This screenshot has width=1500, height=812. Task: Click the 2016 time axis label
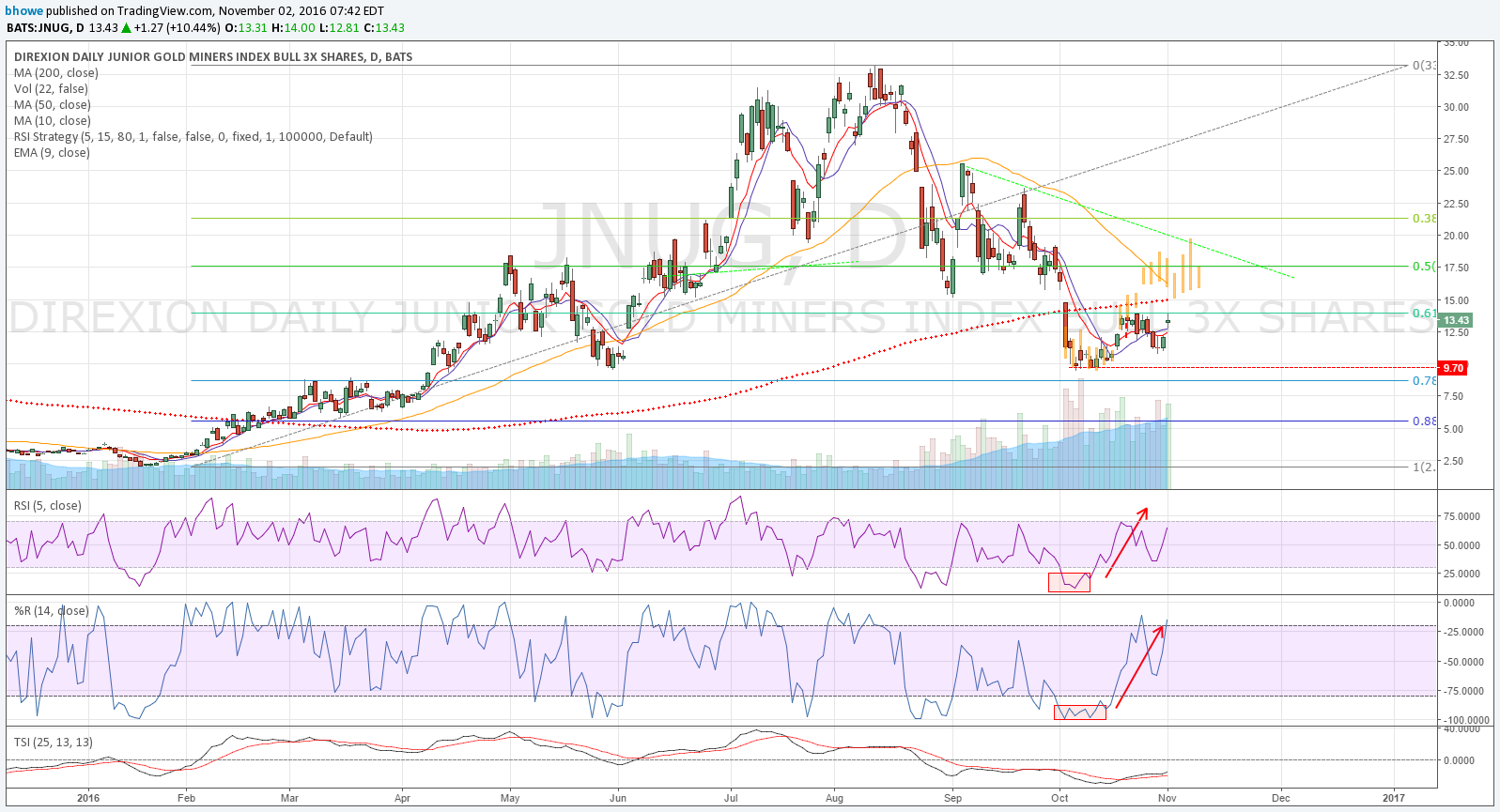point(88,798)
